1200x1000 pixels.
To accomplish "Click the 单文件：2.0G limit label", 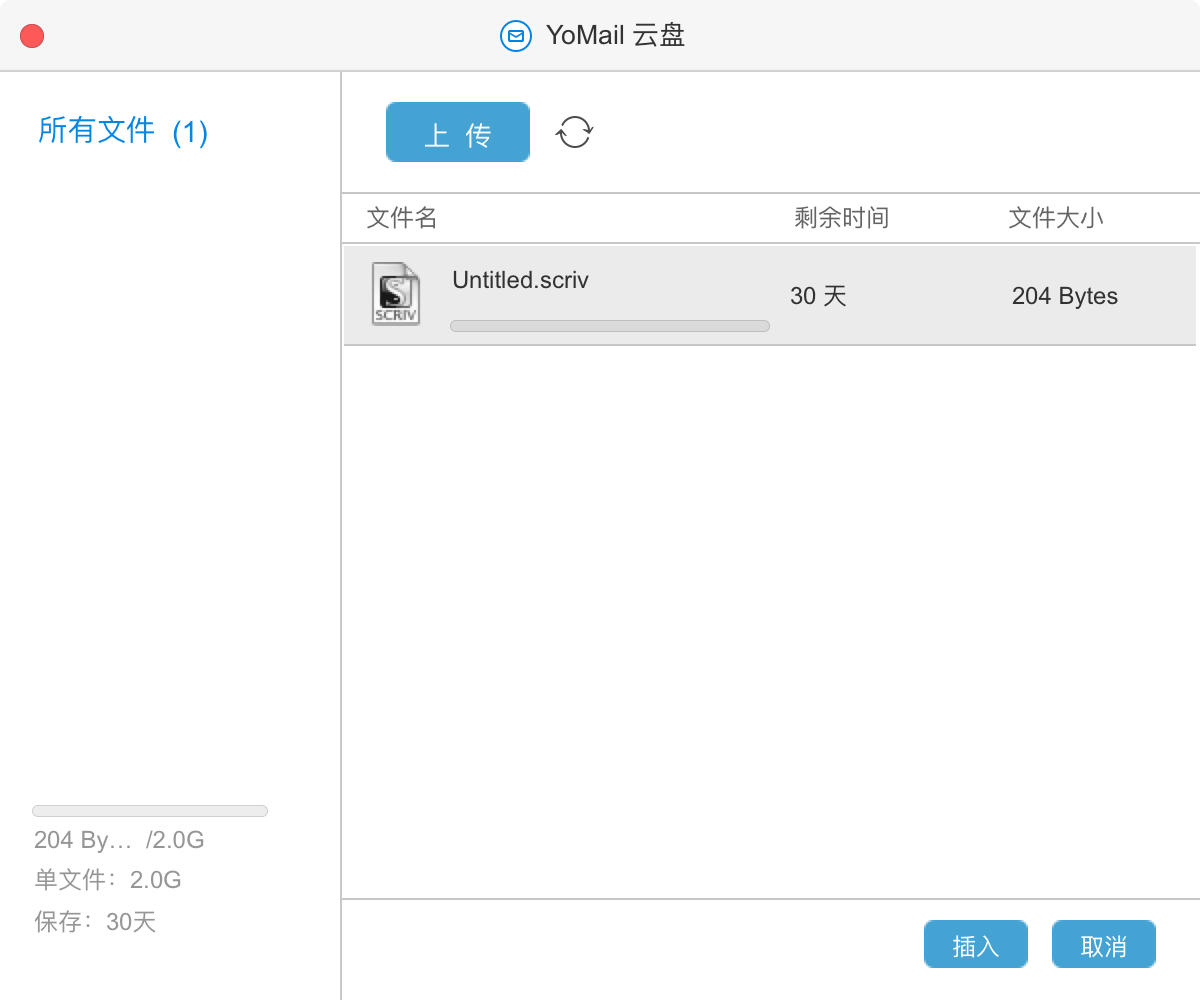I will [x=108, y=880].
